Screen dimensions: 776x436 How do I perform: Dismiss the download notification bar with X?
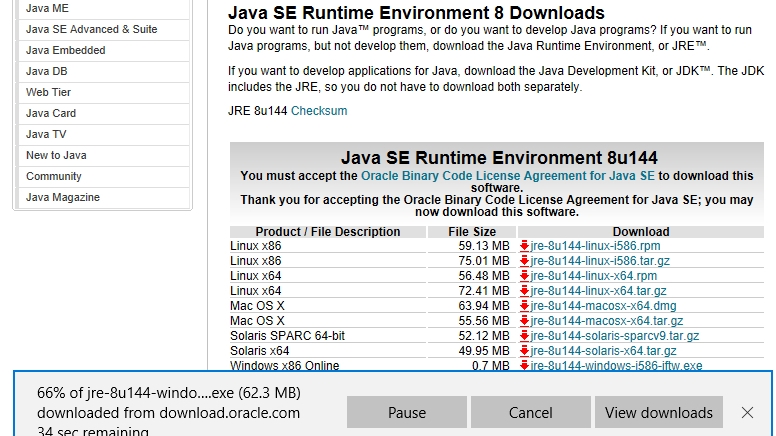pyautogui.click(x=747, y=412)
